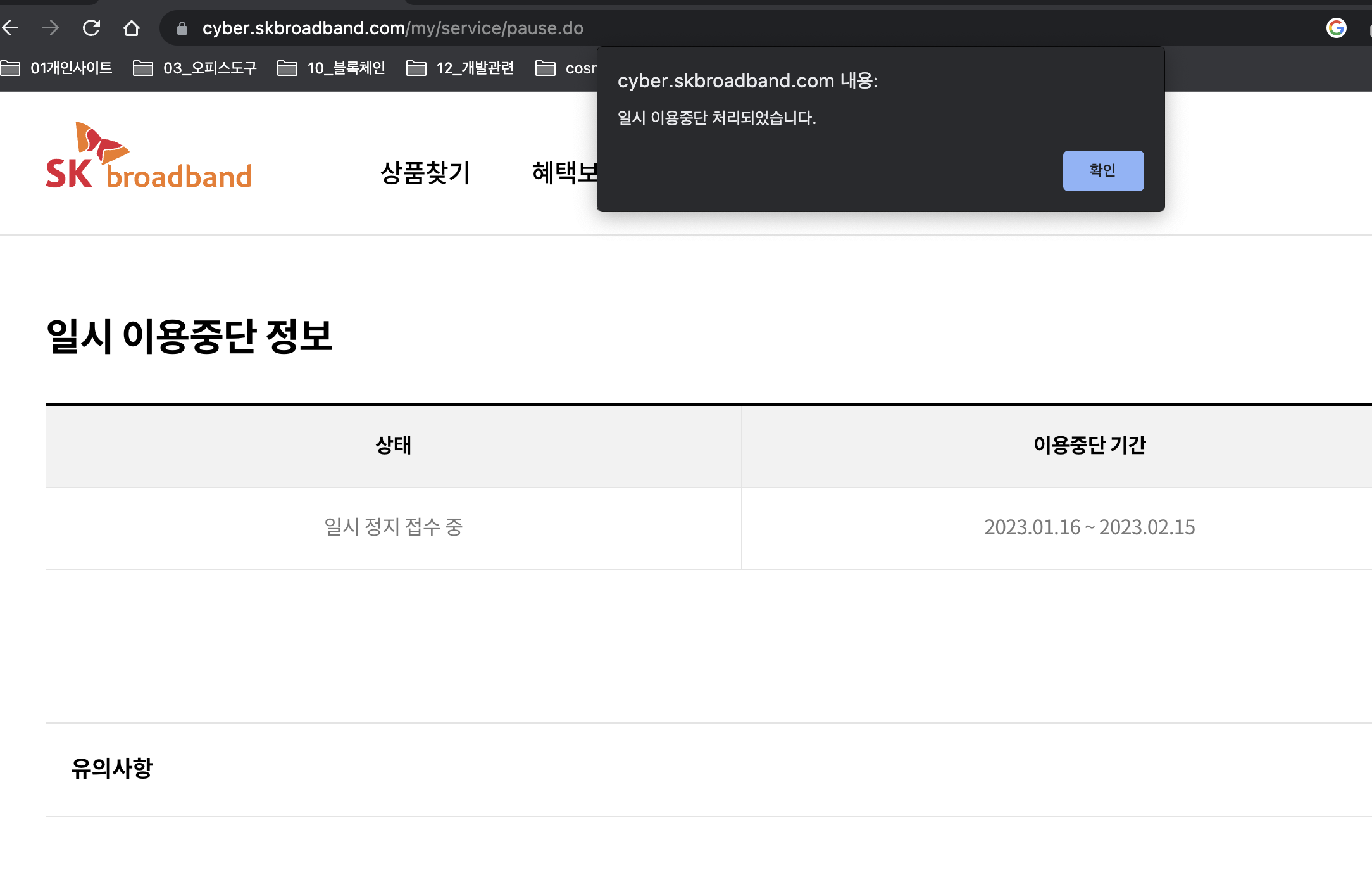Reload the page with refresh icon
The width and height of the screenshot is (1372, 875).
click(x=91, y=28)
